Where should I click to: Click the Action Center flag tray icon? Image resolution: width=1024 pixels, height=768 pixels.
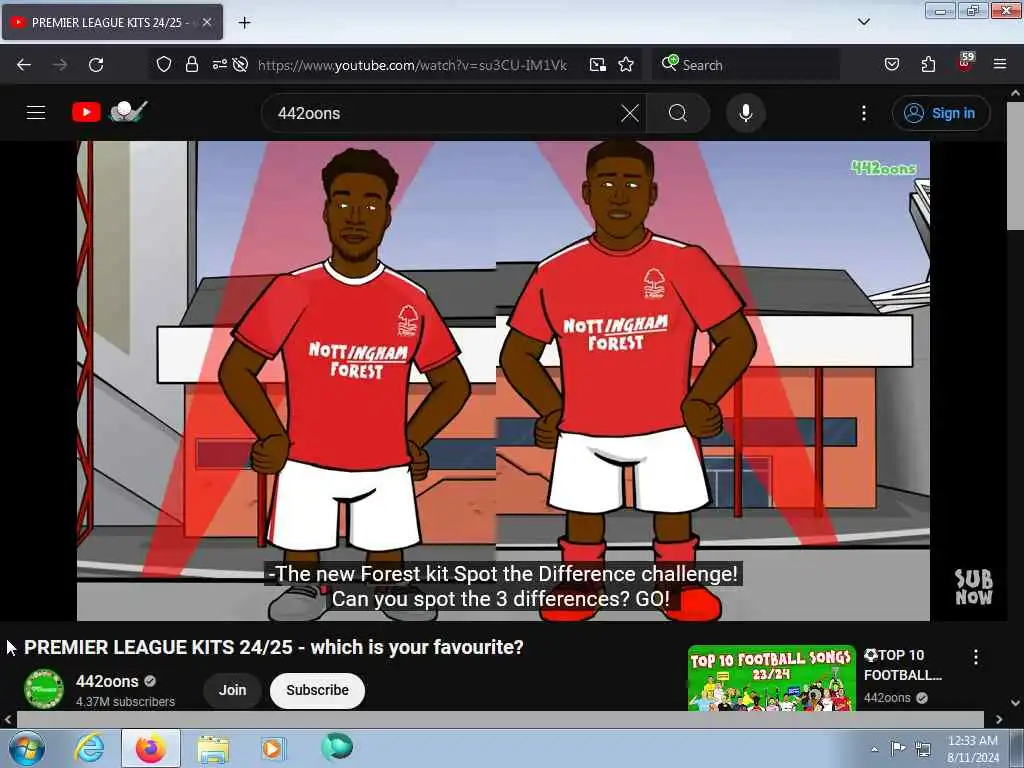point(899,748)
